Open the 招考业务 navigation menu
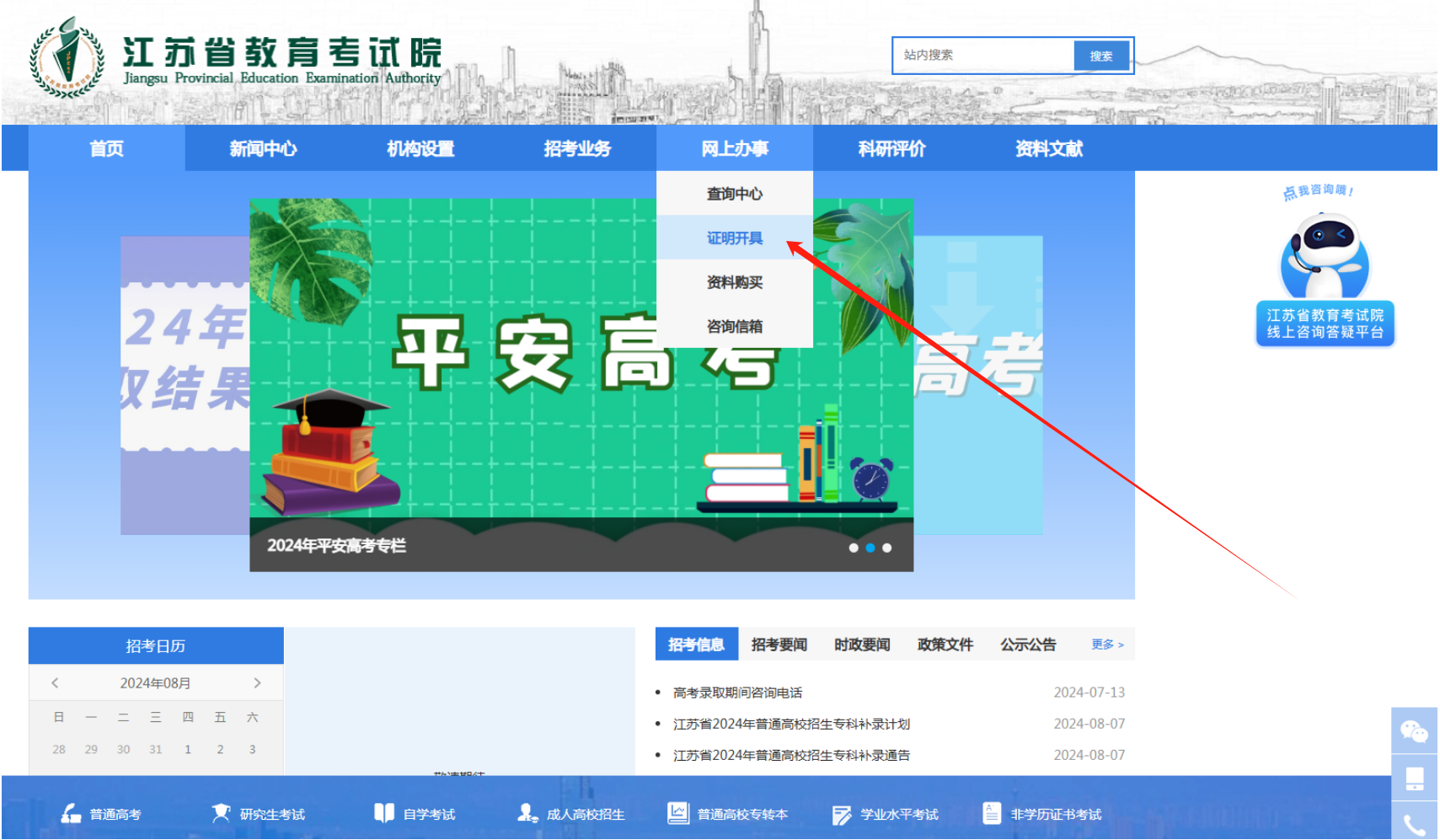Viewport: 1440px width, 840px height. tap(577, 149)
